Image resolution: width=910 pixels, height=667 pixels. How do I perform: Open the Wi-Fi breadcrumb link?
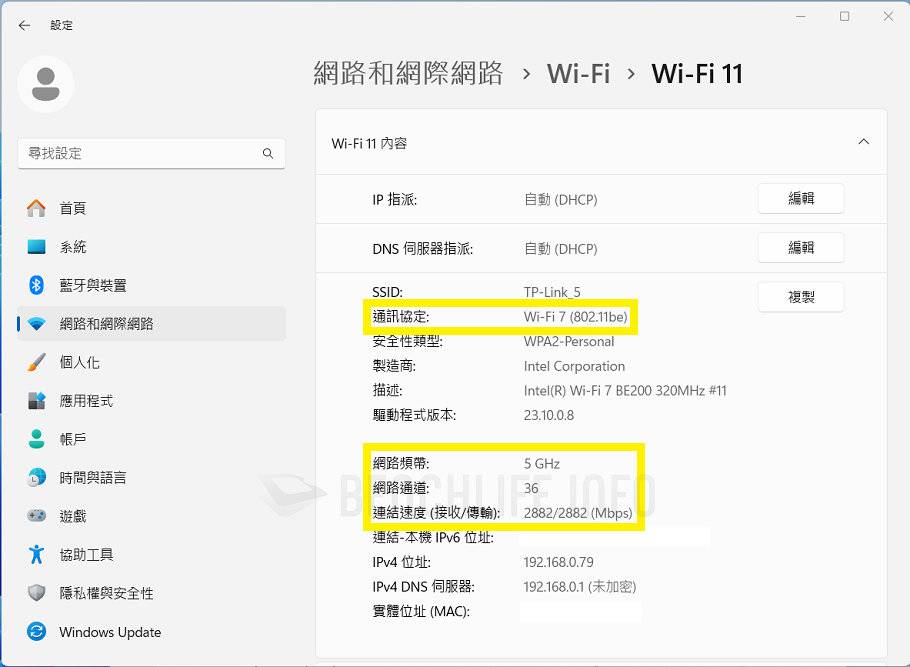[578, 73]
